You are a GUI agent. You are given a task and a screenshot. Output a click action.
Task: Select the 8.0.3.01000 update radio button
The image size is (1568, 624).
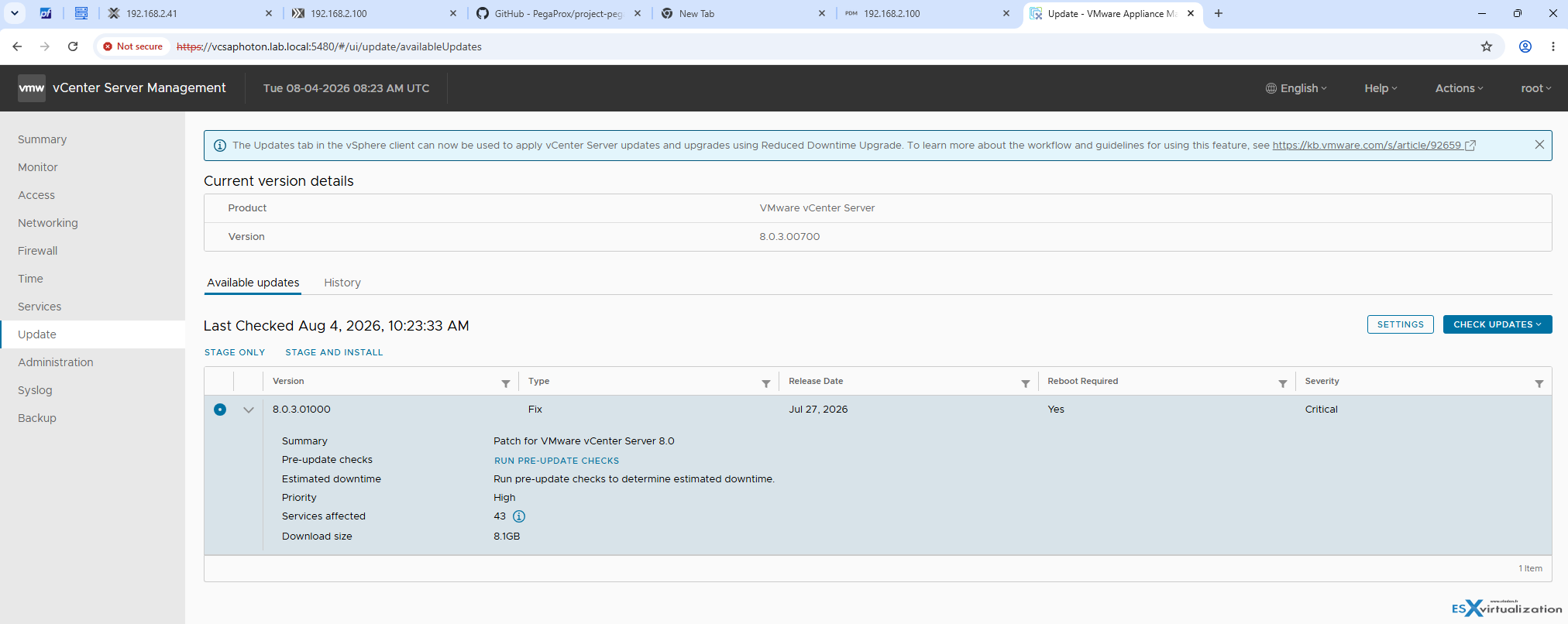click(x=220, y=410)
